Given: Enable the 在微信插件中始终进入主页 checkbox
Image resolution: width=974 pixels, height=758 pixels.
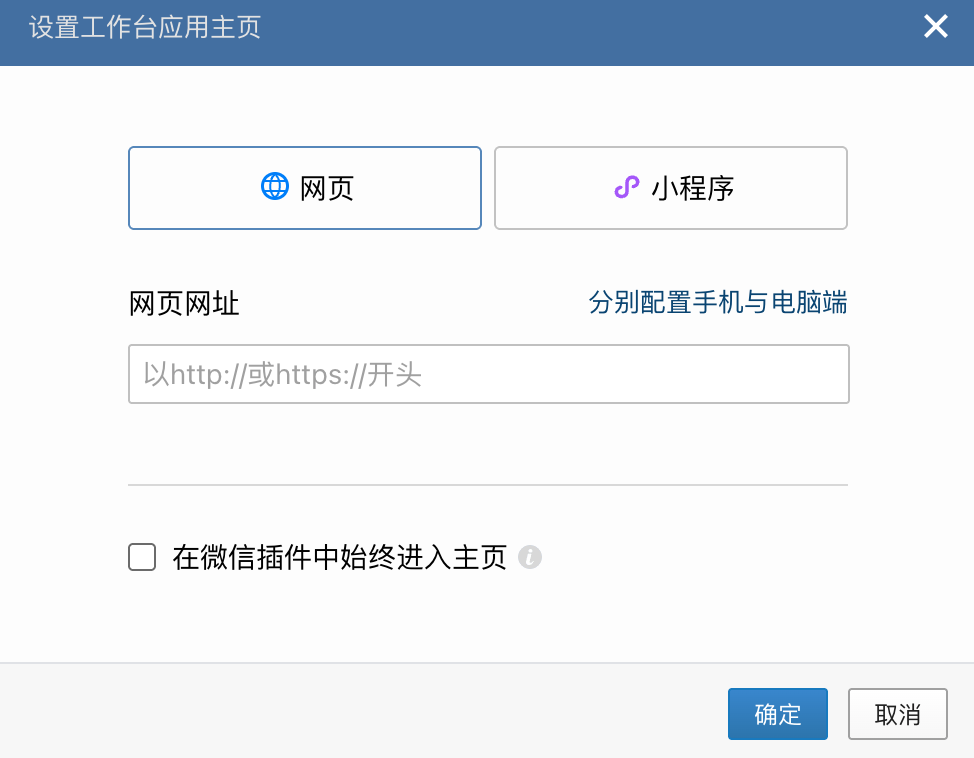Looking at the screenshot, I should (x=142, y=557).
